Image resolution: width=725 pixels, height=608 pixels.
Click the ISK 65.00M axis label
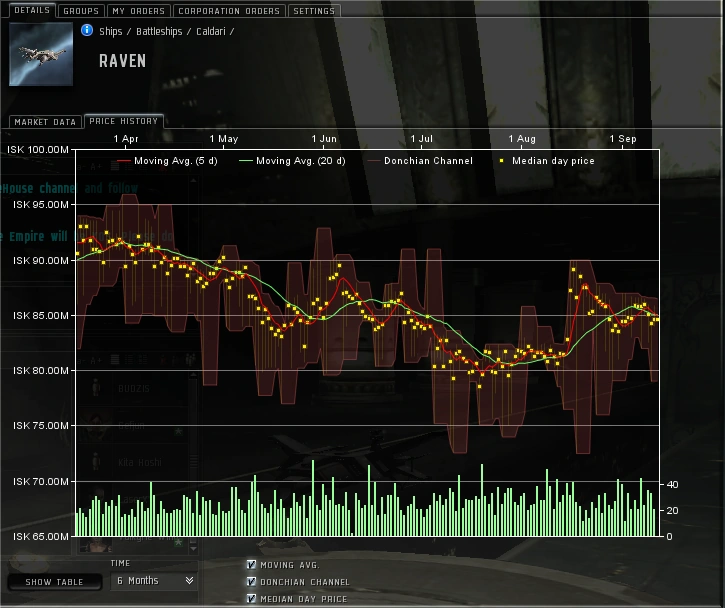point(41,536)
